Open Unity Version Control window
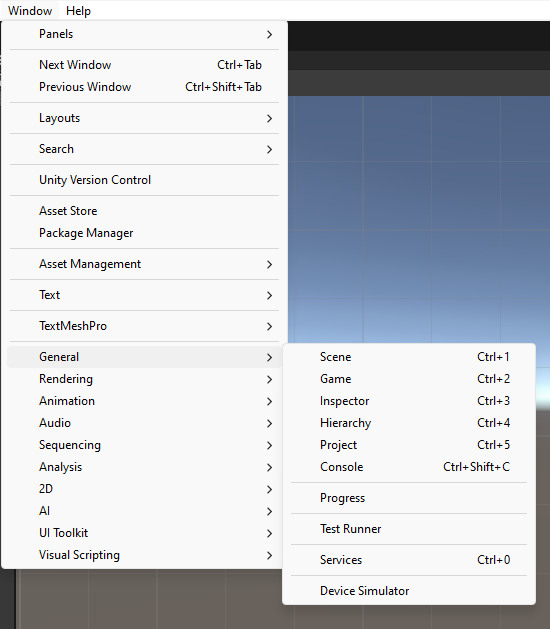Image resolution: width=550 pixels, height=629 pixels. pos(144,180)
